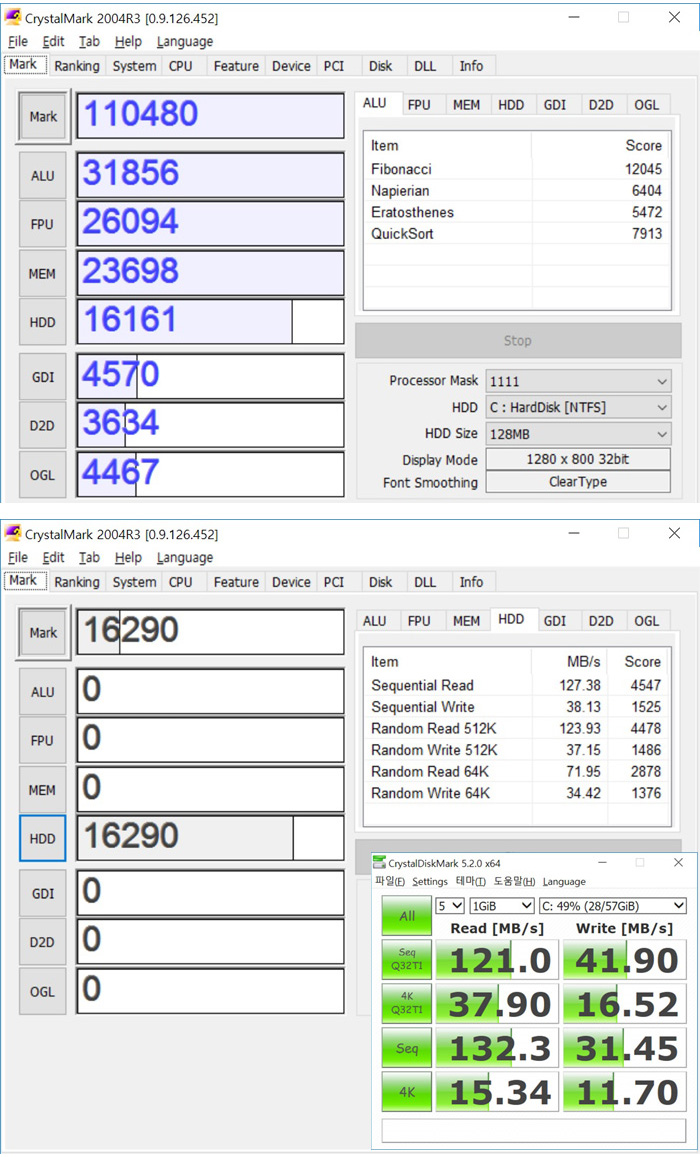Run OGL benchmark button in top window
This screenshot has height=1157, width=700.
tap(42, 474)
